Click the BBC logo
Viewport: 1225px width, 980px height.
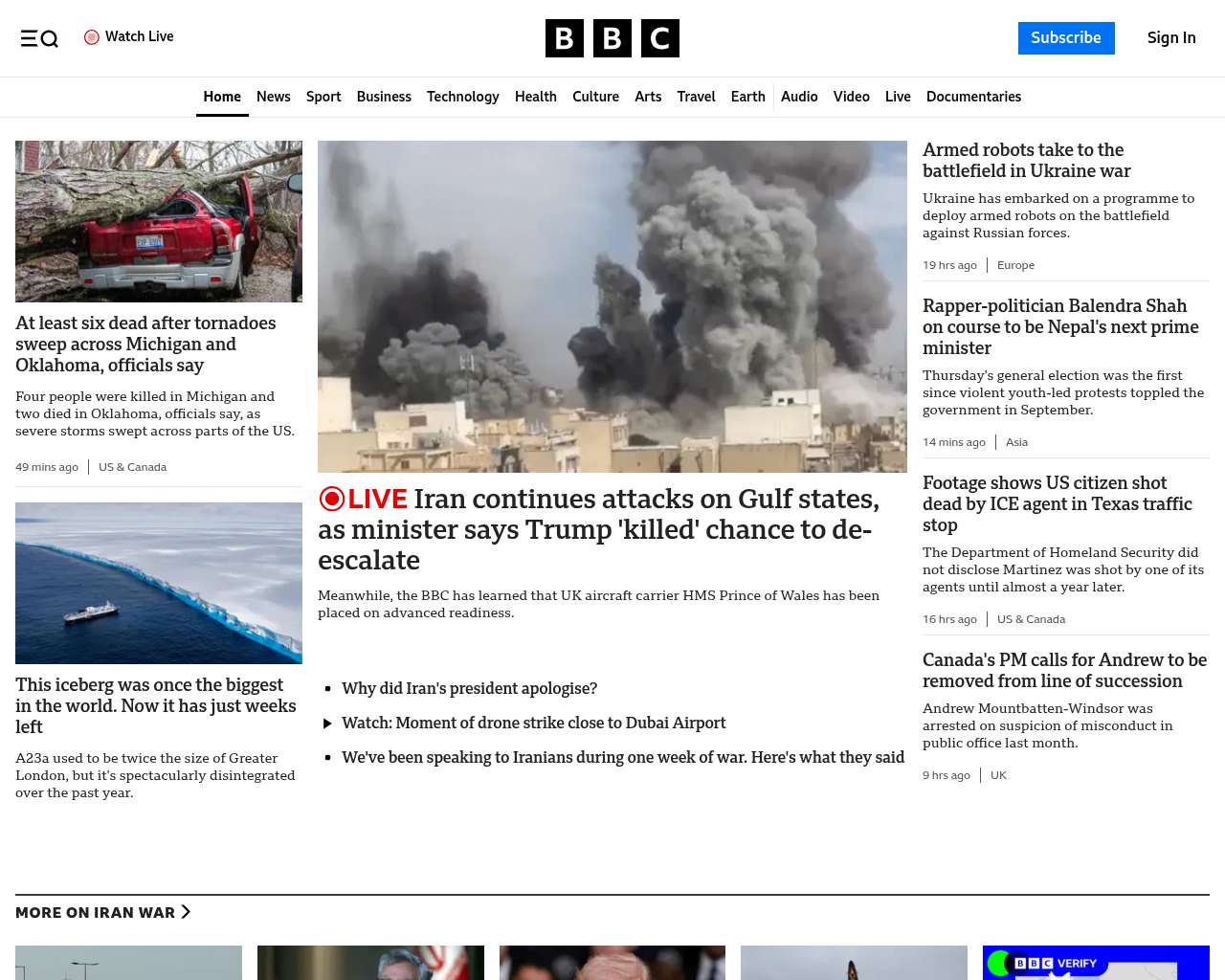click(612, 38)
